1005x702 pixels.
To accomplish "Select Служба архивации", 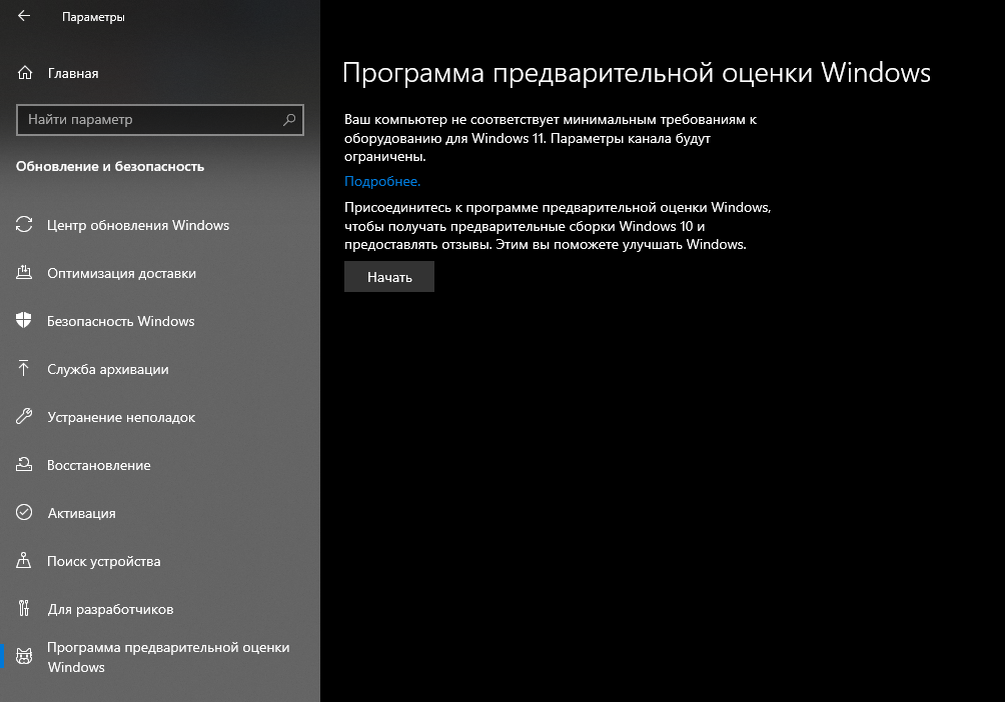I will (x=160, y=369).
